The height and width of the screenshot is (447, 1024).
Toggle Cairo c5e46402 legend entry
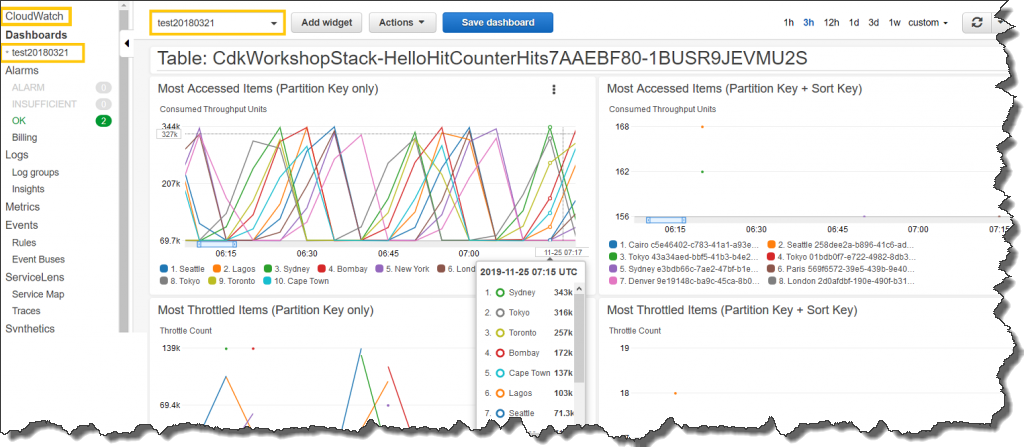pyautogui.click(x=684, y=244)
